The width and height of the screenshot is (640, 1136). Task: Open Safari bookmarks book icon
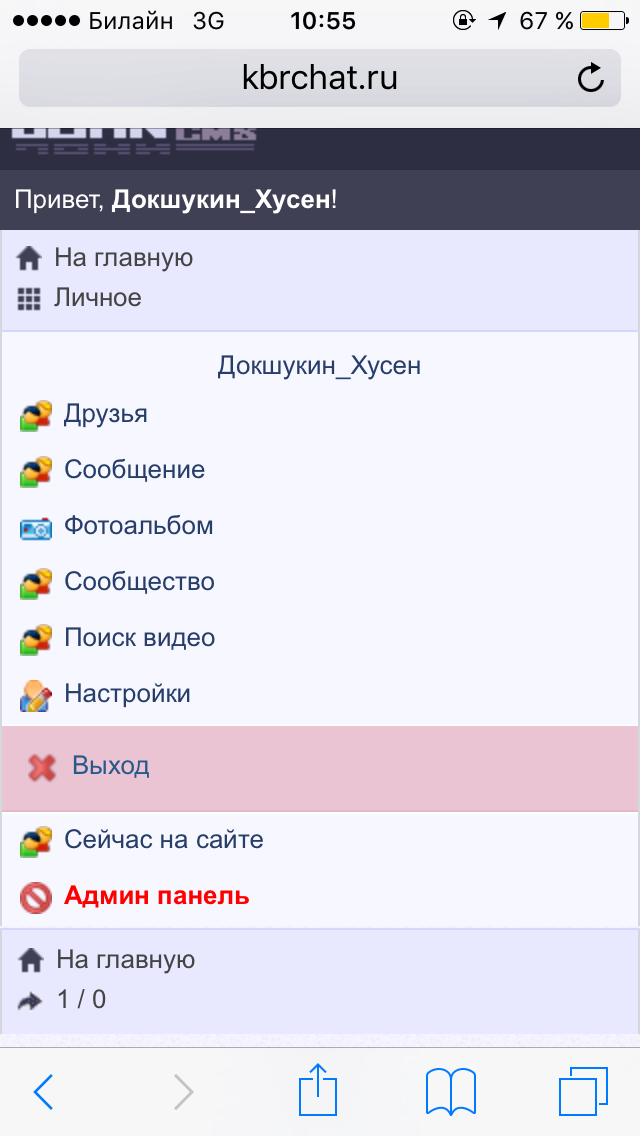click(450, 1090)
